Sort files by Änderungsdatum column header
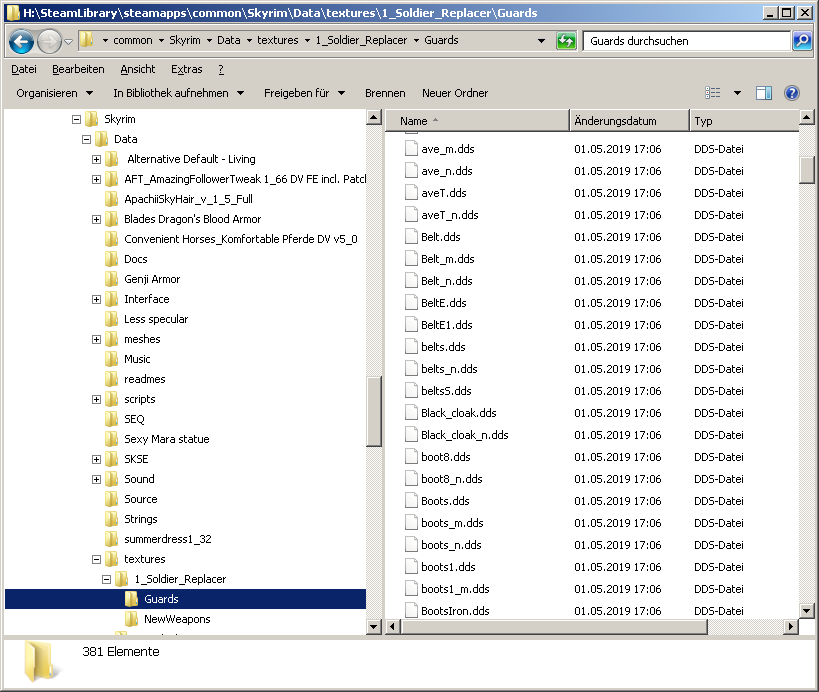 tap(615, 121)
